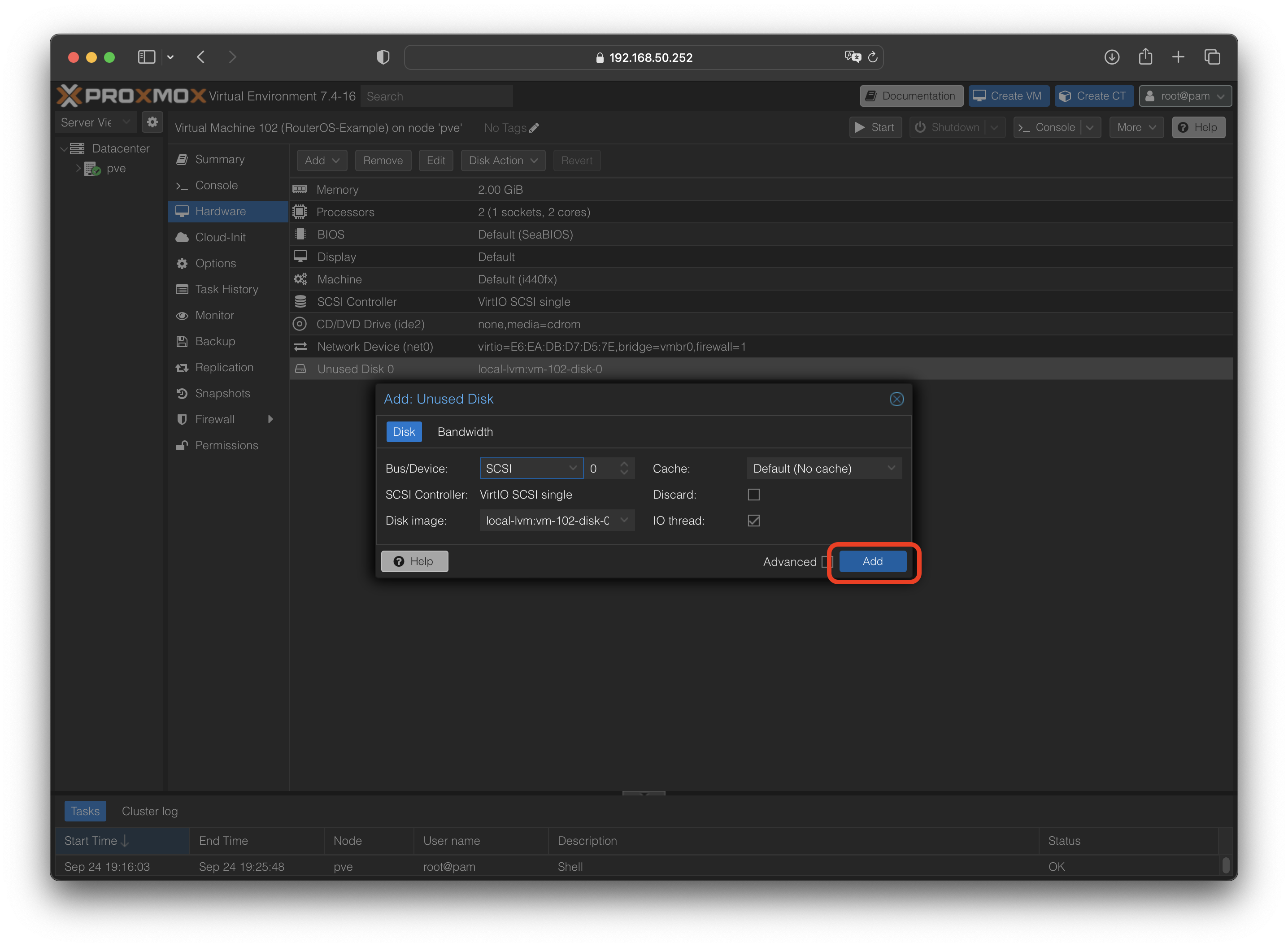The image size is (1288, 947).
Task: Click the page translate icon
Action: click(853, 57)
